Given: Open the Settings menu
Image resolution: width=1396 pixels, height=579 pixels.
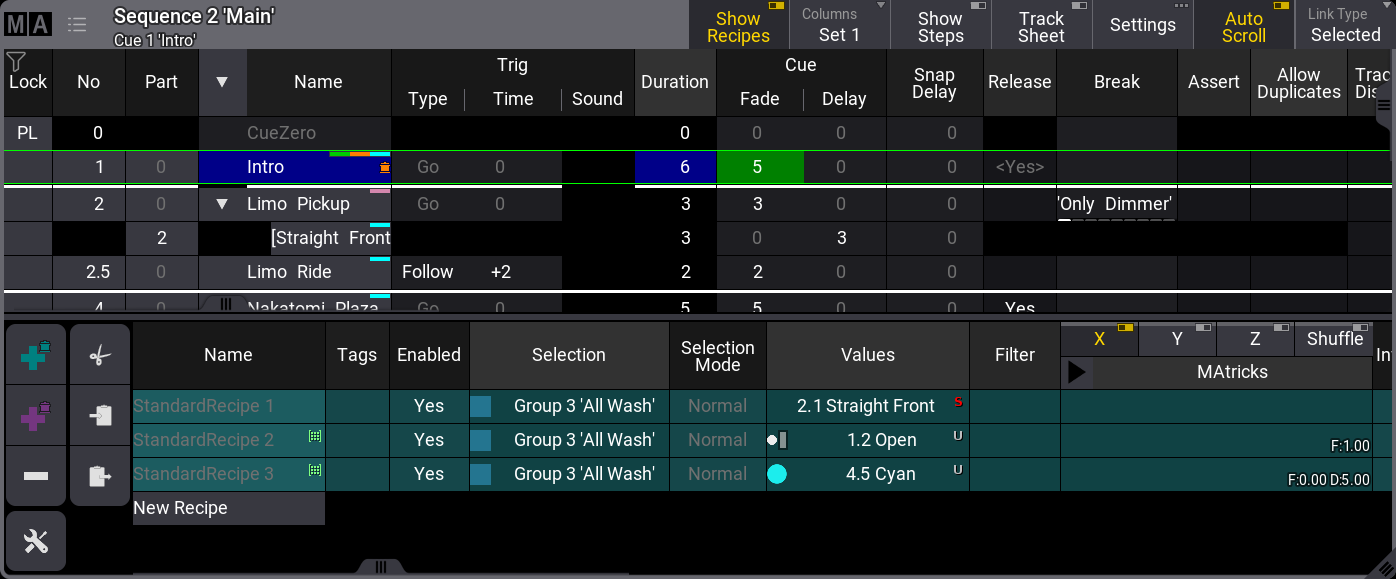Looking at the screenshot, I should pyautogui.click(x=1143, y=26).
